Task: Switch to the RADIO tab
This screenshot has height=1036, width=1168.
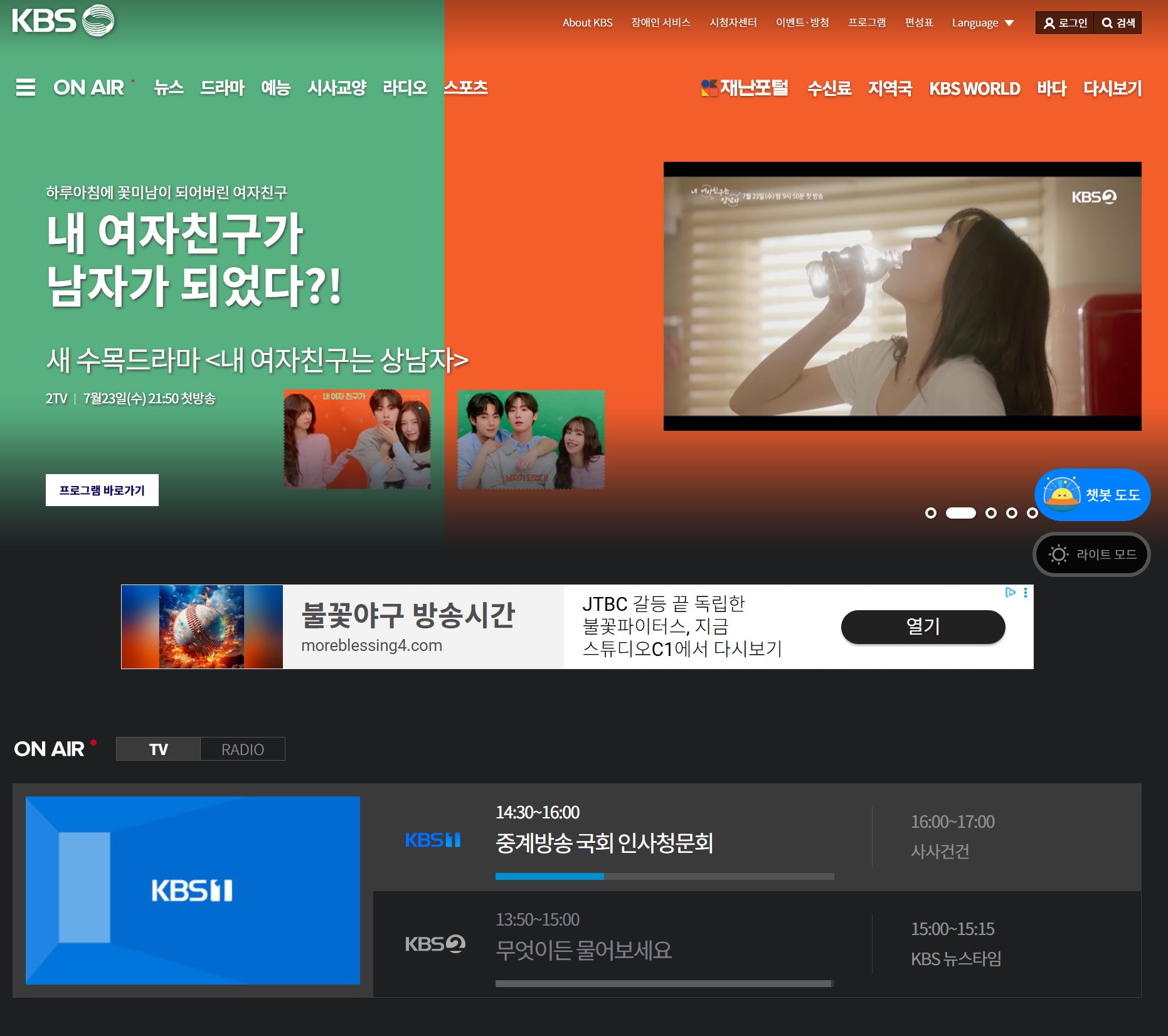Action: pos(242,748)
